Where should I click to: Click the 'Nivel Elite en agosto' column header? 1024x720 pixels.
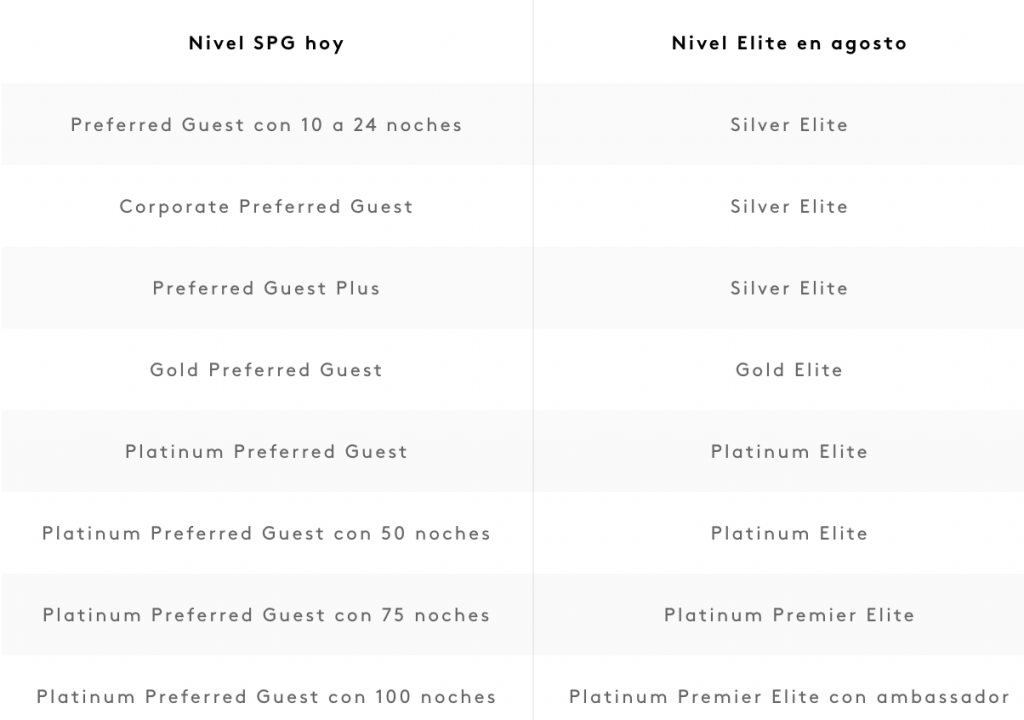click(789, 44)
